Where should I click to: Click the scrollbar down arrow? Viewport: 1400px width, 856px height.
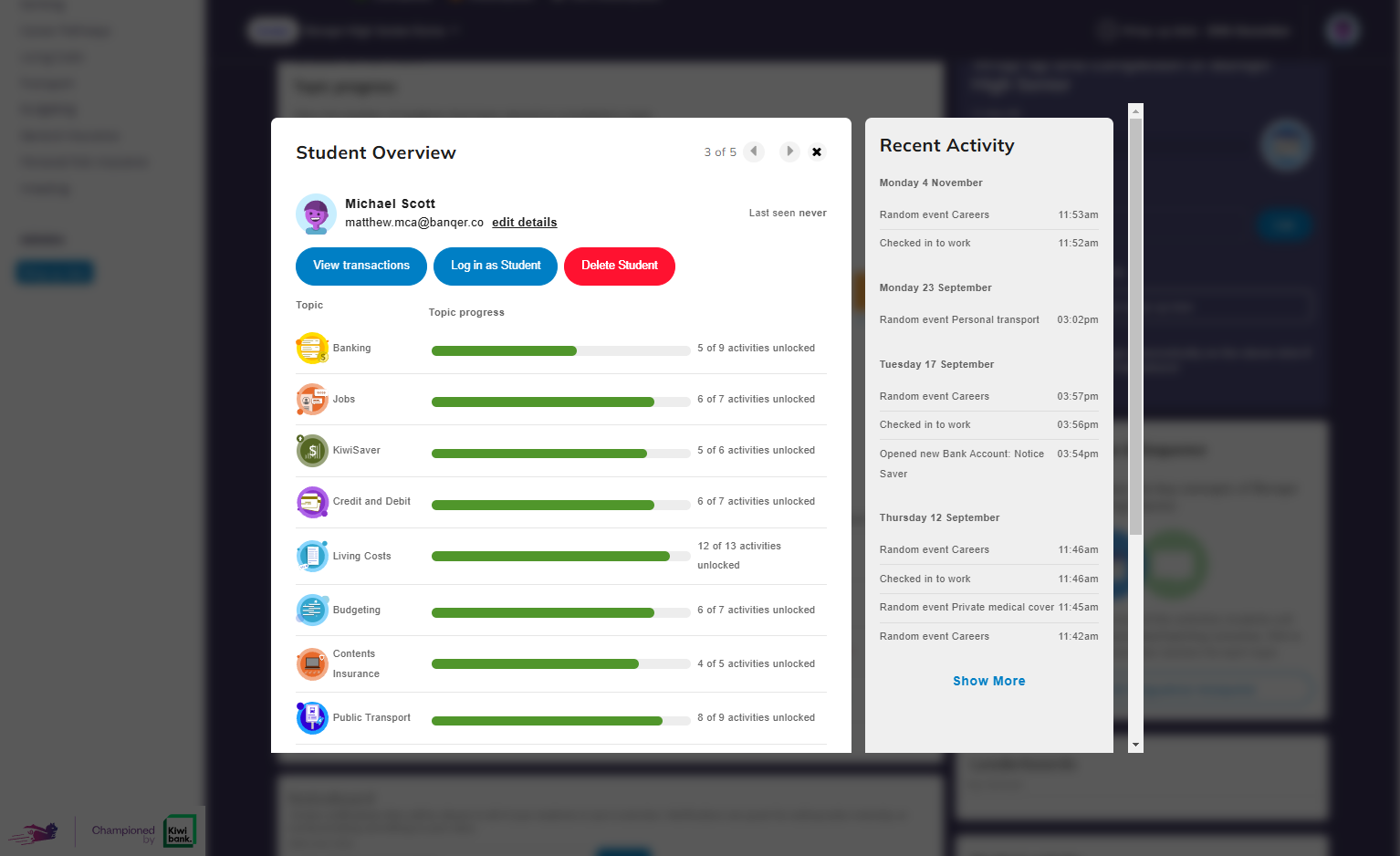[x=1135, y=746]
